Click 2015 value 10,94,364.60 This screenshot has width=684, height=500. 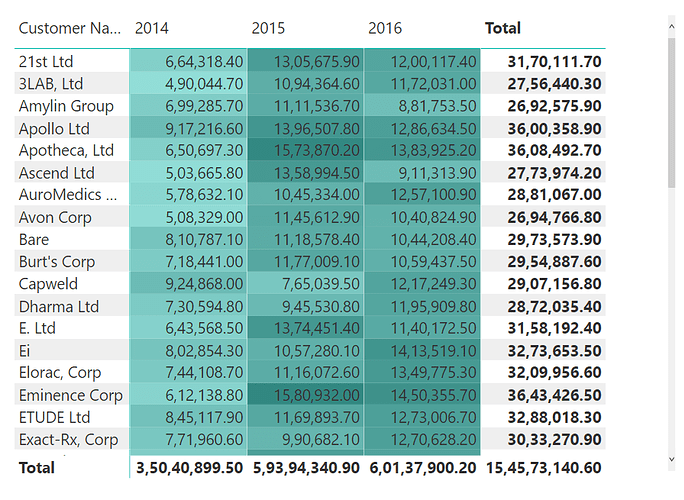coord(316,84)
